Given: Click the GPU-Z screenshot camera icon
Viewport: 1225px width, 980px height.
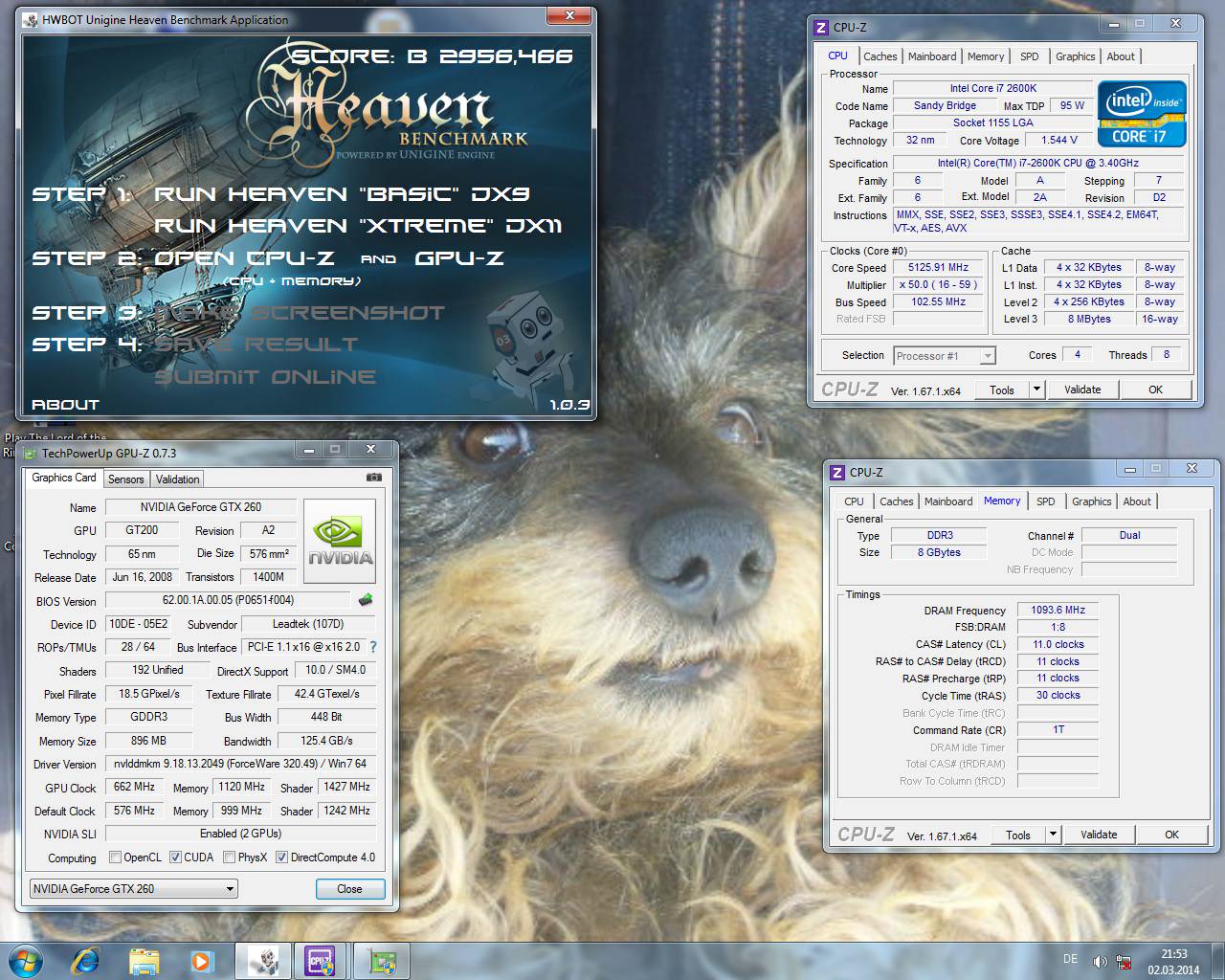Looking at the screenshot, I should 374,477.
